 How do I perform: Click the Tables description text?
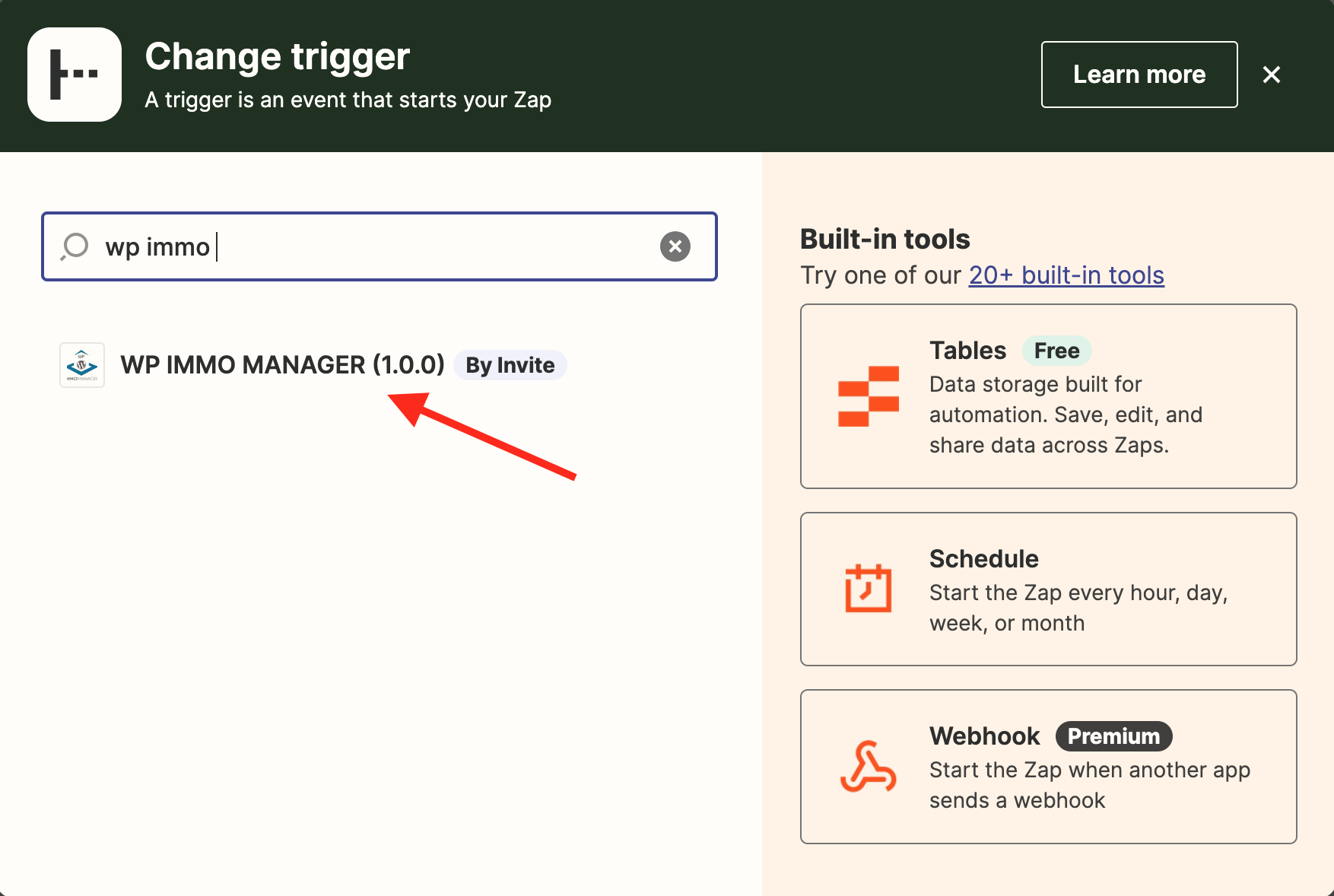point(1065,415)
